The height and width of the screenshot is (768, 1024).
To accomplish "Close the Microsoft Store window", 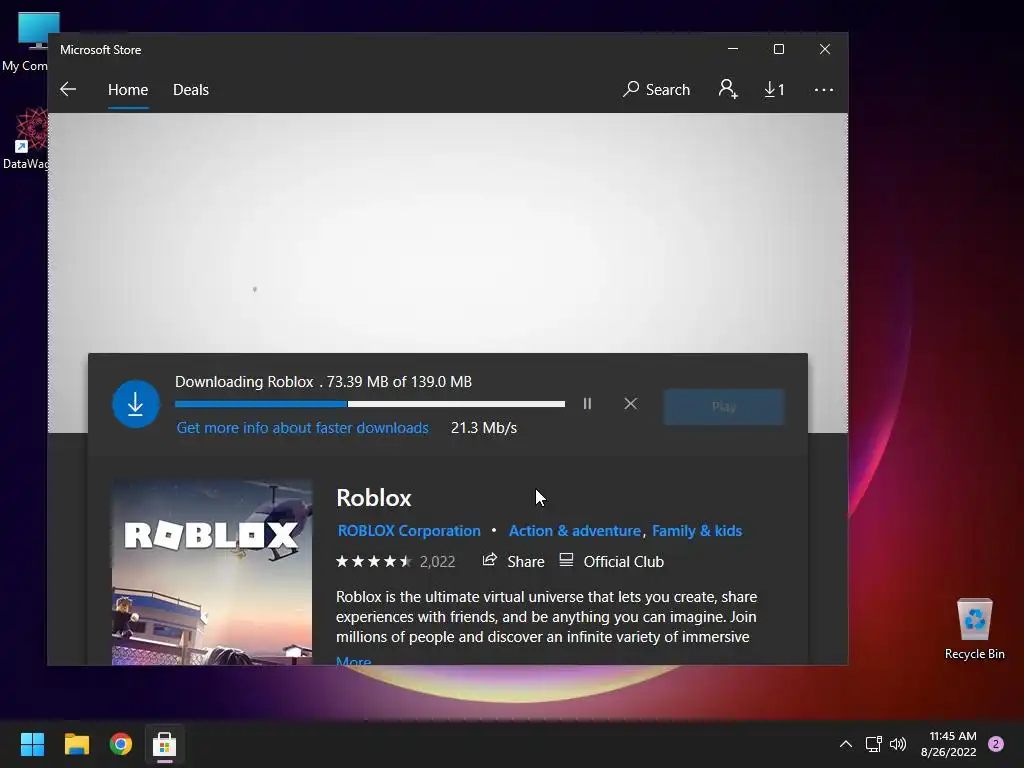I will (x=825, y=49).
